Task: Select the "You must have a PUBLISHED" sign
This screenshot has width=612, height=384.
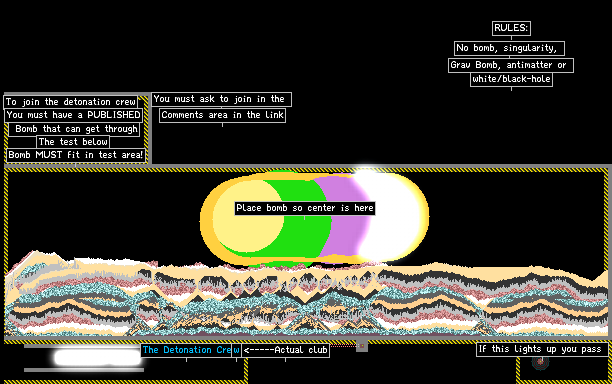Action: pos(73,115)
